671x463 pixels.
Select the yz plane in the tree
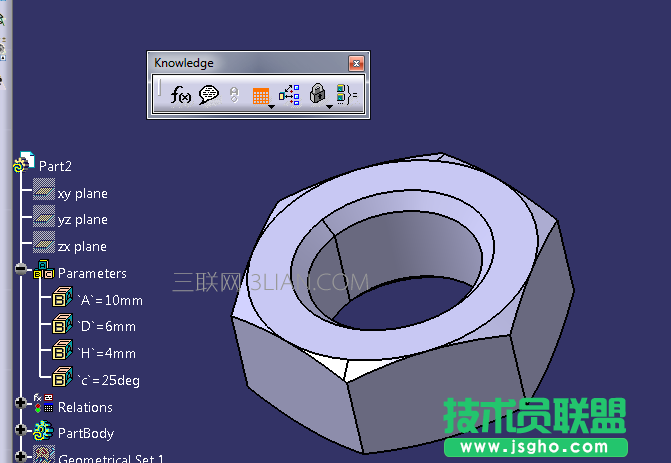coord(82,219)
